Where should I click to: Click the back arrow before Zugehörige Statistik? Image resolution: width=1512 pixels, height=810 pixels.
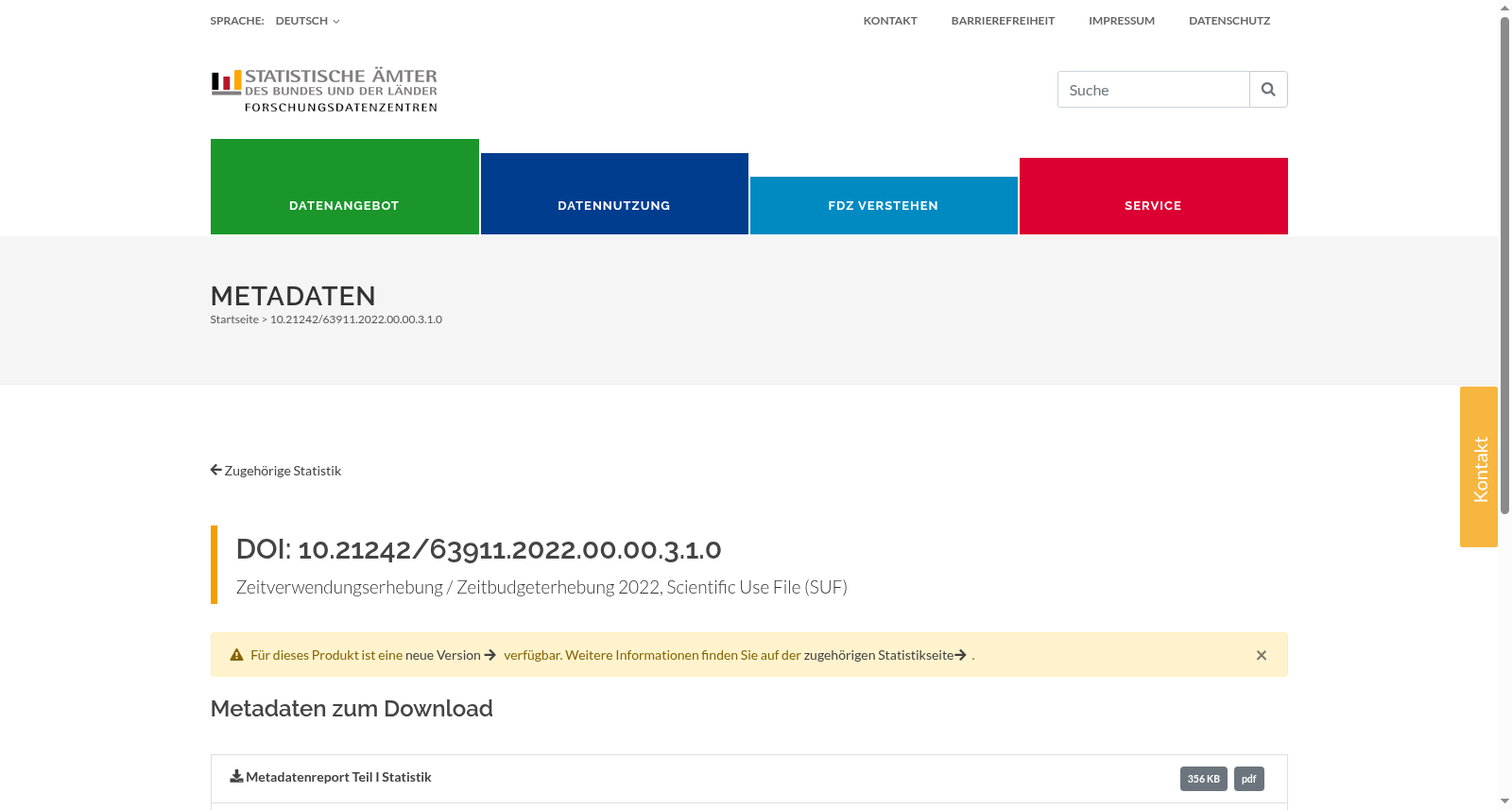(215, 470)
